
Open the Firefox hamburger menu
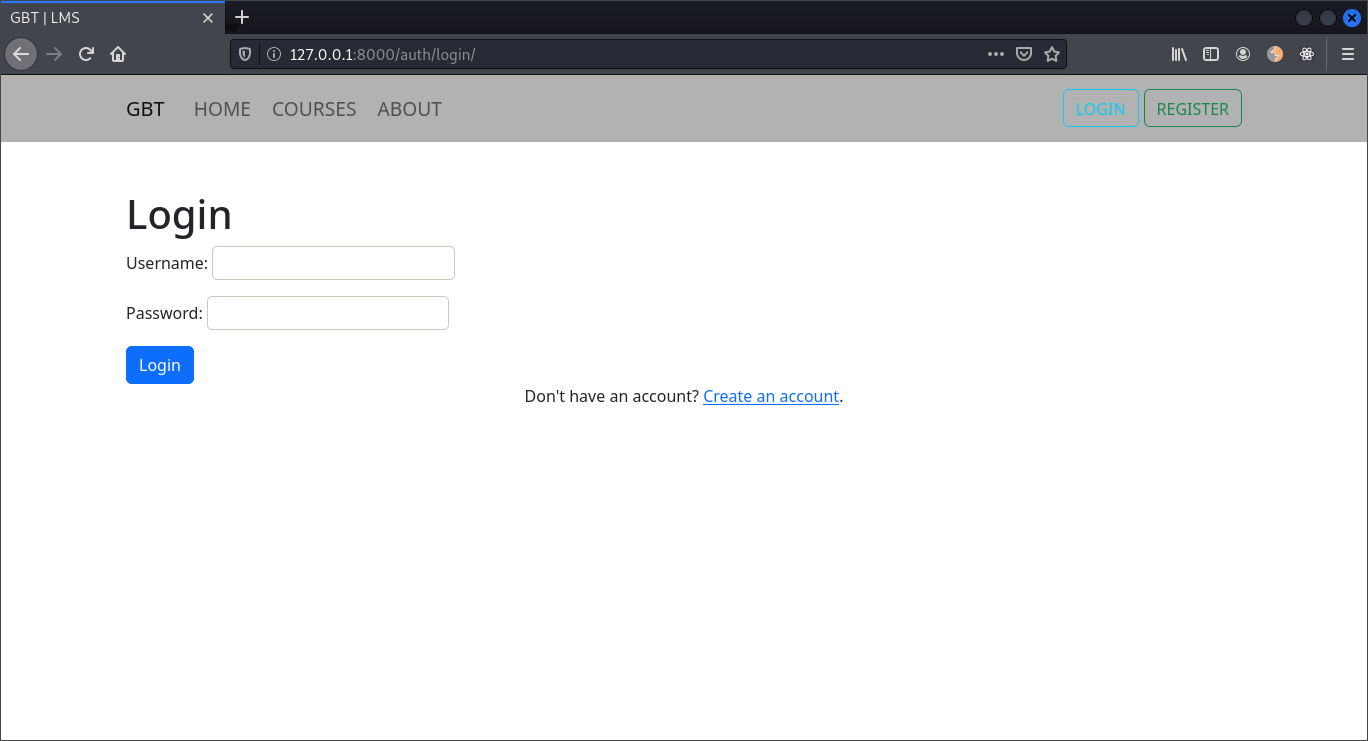1348,54
